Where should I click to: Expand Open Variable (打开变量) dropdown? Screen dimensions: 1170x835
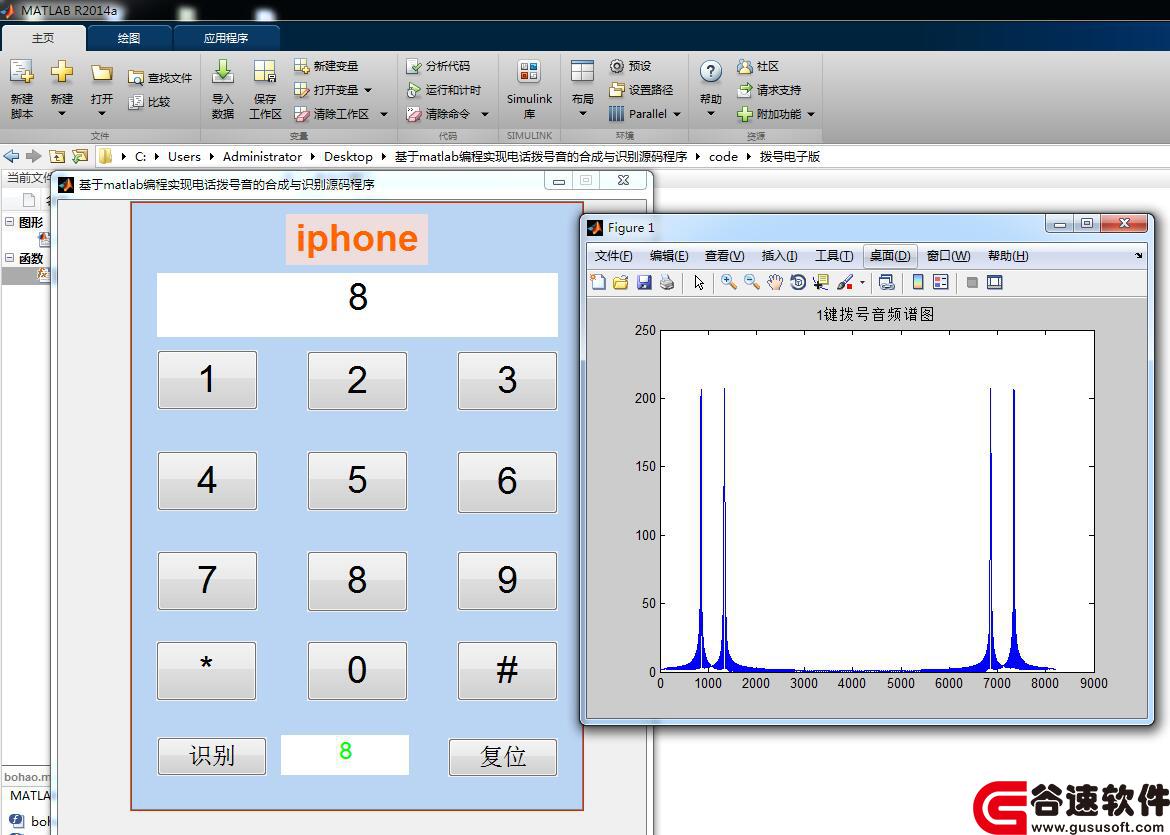368,90
